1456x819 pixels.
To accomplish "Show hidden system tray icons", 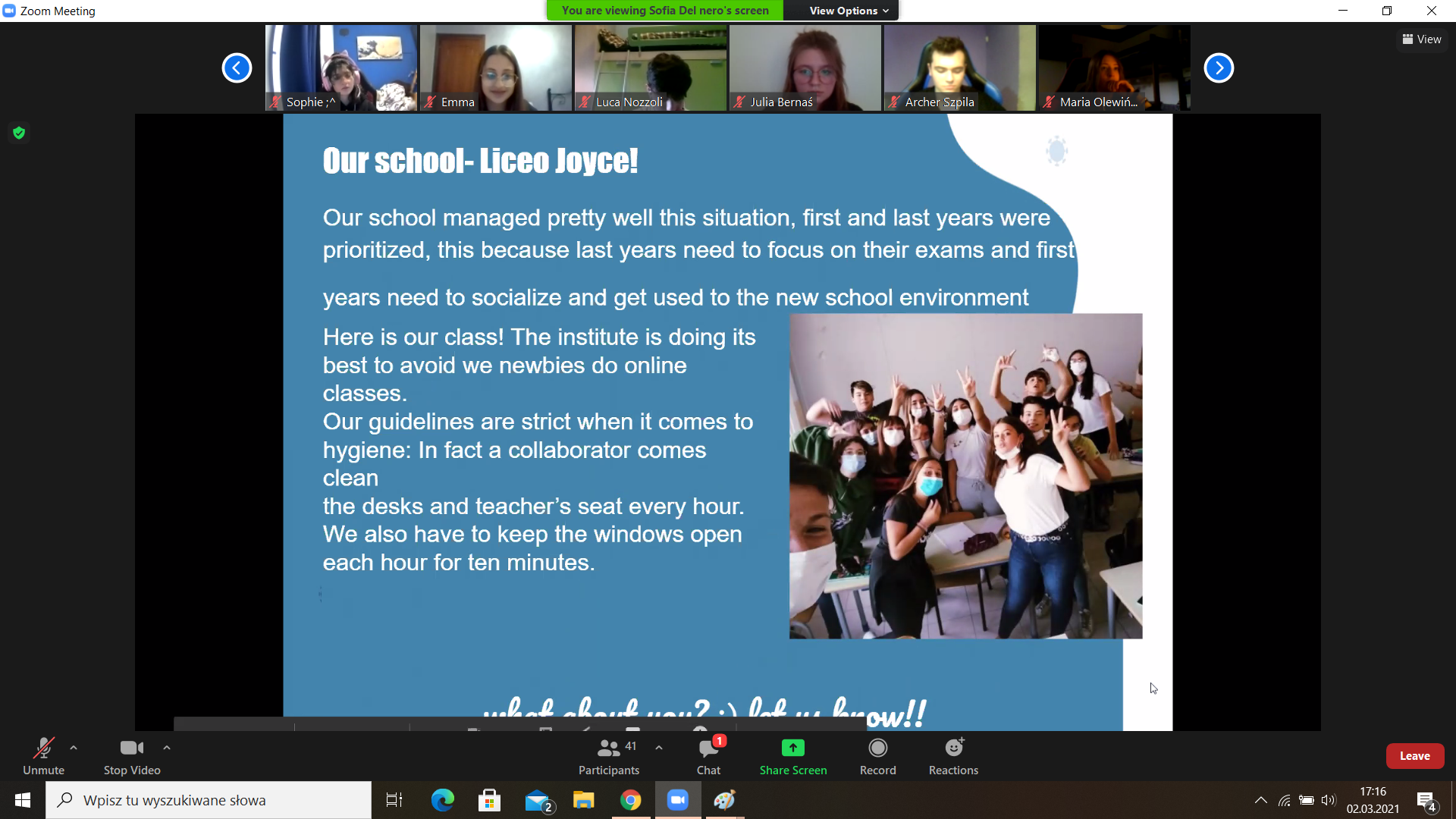I will pyautogui.click(x=1260, y=800).
